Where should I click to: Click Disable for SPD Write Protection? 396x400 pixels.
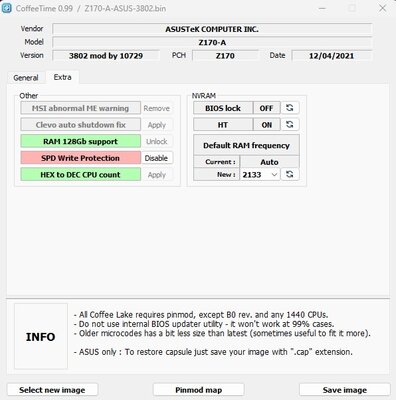(156, 158)
